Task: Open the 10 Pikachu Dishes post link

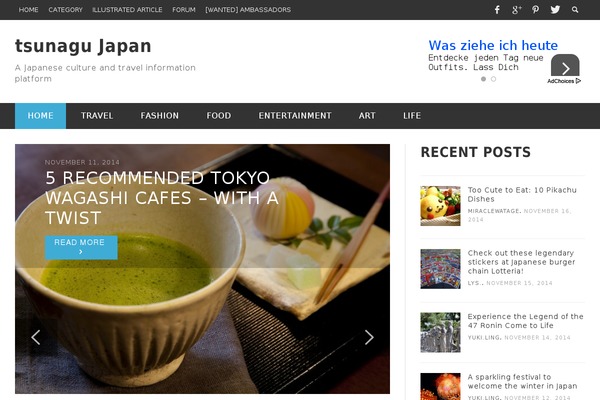Action: [522, 194]
